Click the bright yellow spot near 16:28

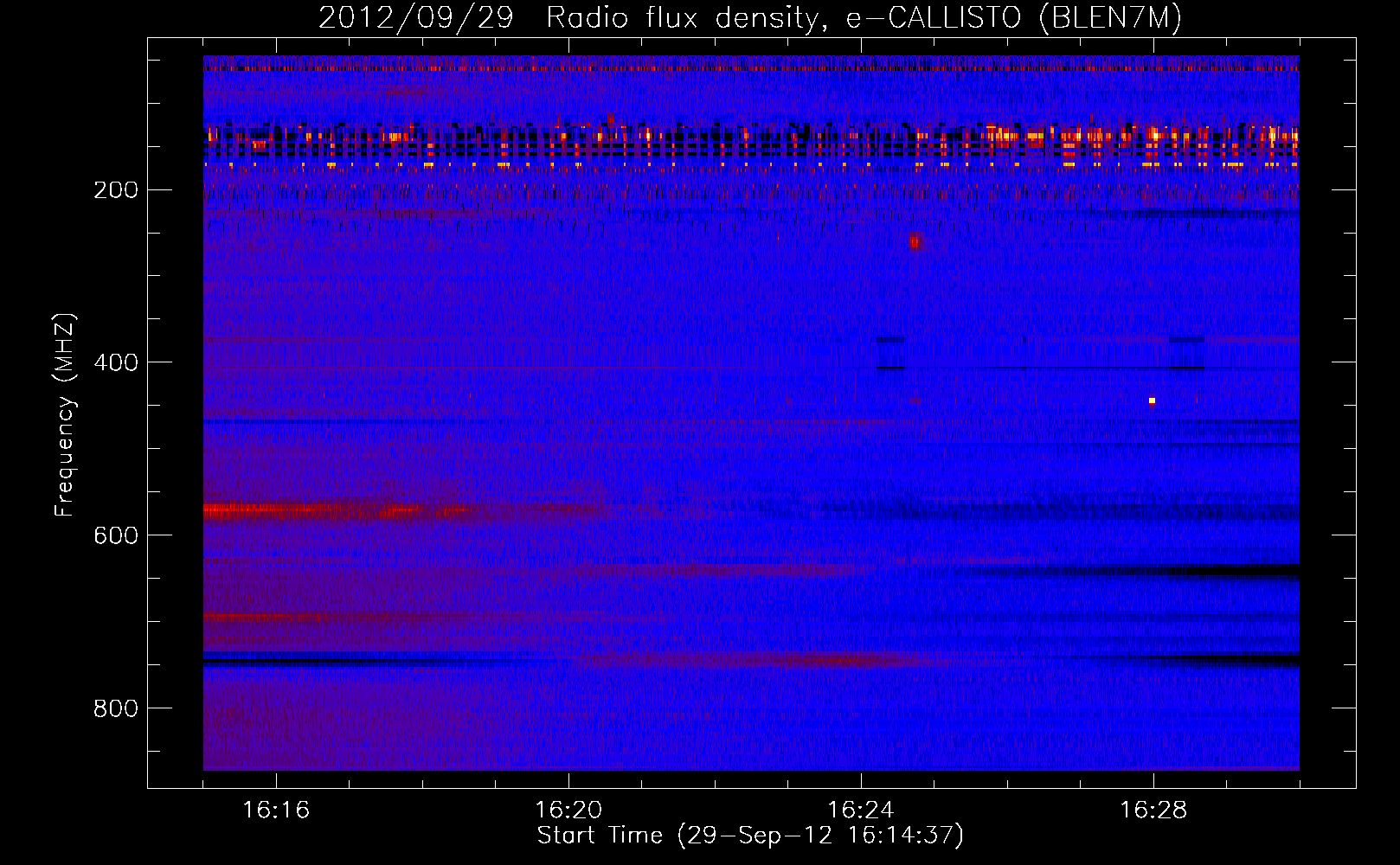pos(1152,400)
